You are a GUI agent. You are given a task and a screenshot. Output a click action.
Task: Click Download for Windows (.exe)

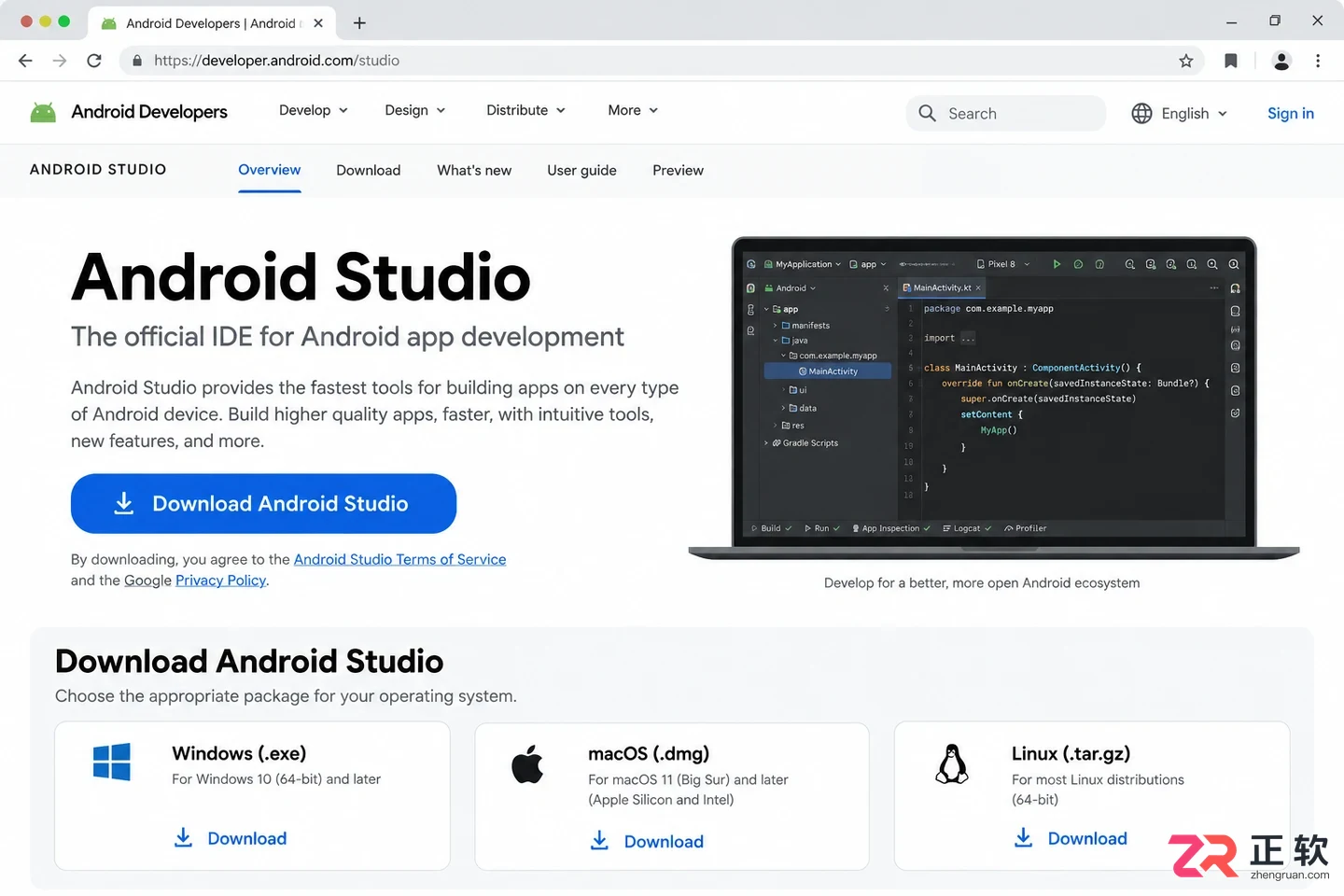point(246,838)
